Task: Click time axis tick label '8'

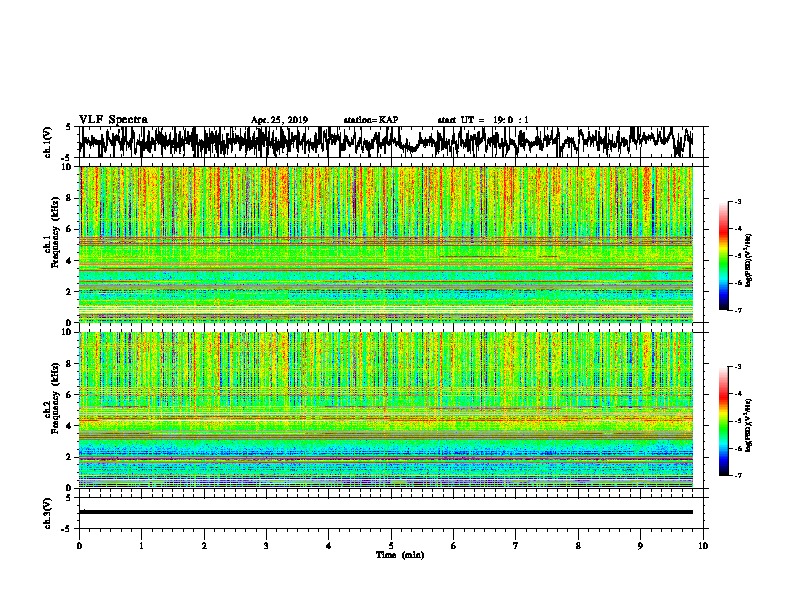Action: tap(578, 546)
